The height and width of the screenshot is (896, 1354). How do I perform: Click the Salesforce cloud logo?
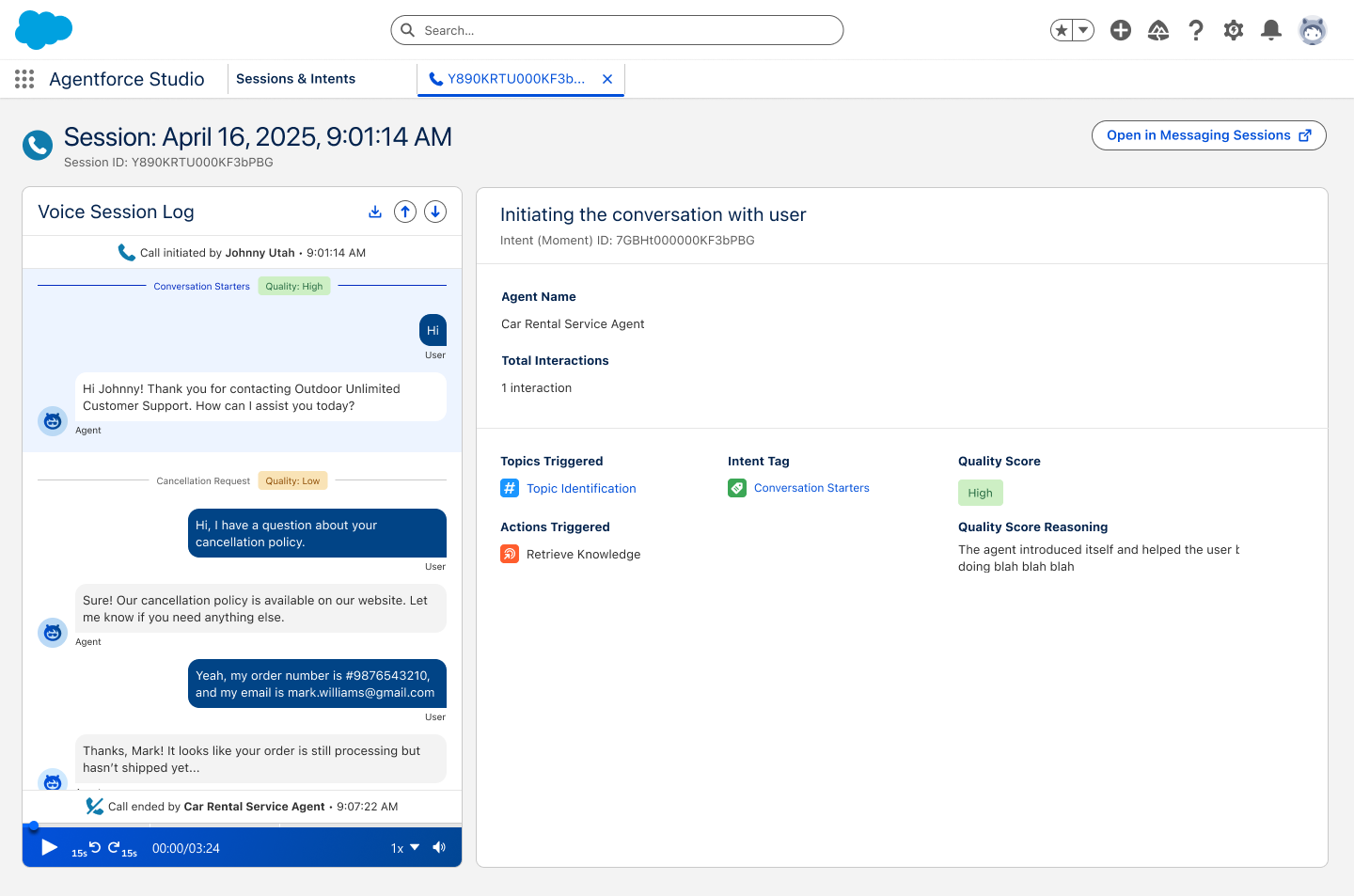pos(43,30)
